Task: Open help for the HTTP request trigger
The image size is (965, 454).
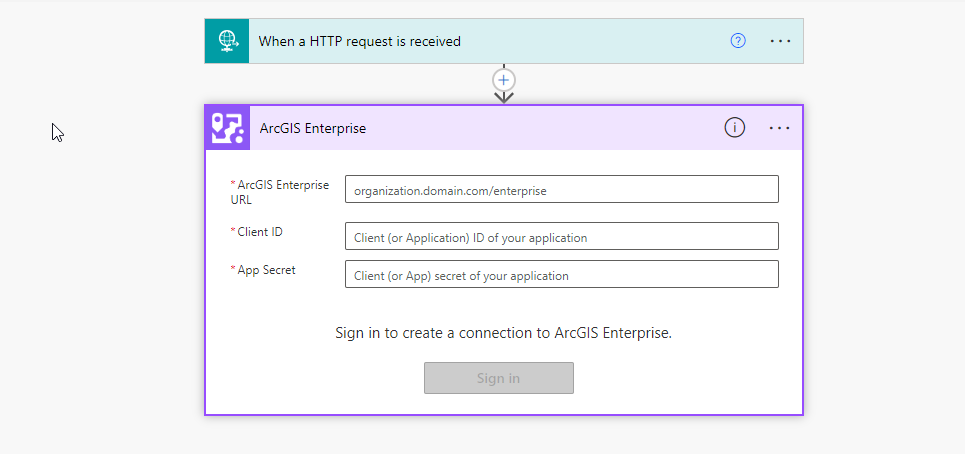Action: click(x=738, y=41)
